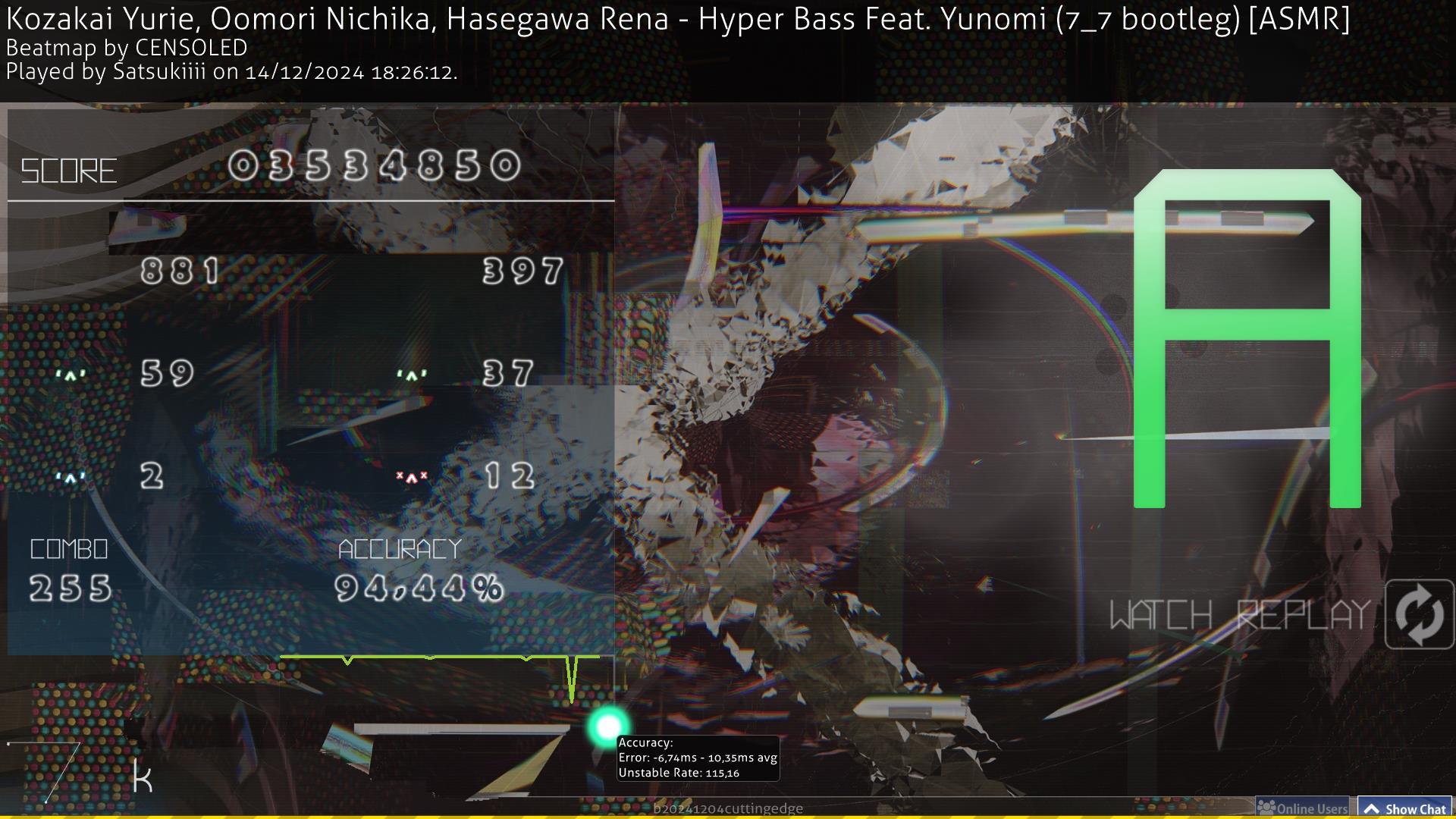The height and width of the screenshot is (819, 1456).
Task: Click the 7K mode icon
Action: point(80,771)
